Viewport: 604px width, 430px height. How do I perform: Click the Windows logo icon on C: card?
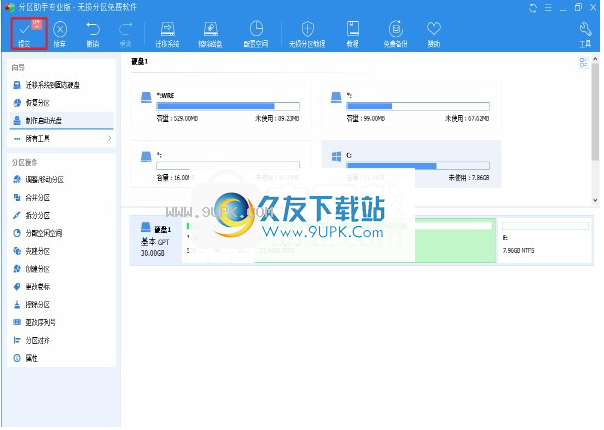(x=336, y=156)
